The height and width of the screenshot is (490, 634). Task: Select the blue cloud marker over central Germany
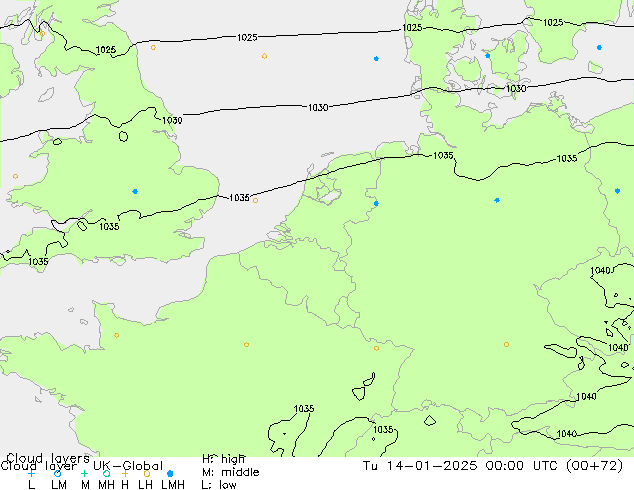pos(497,200)
